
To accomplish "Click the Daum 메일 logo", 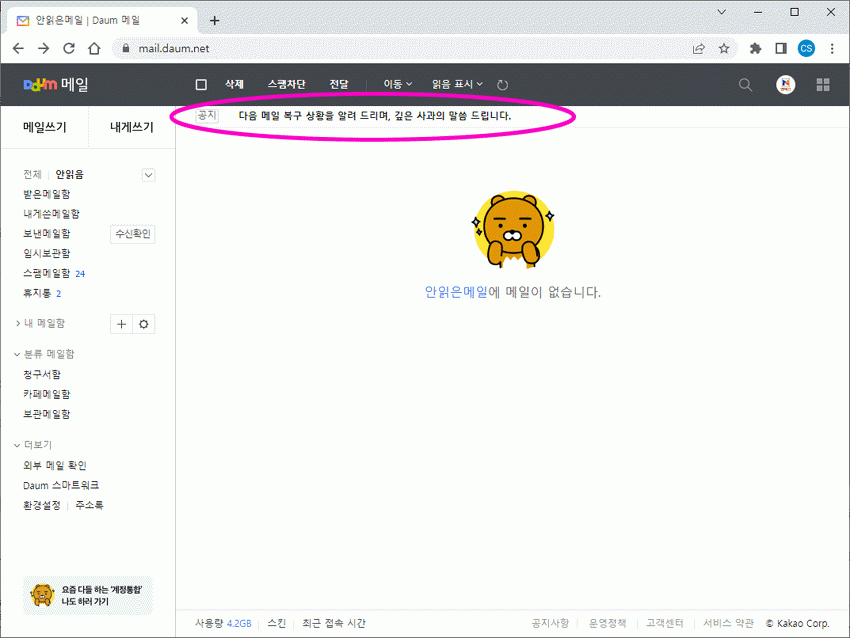I will [x=56, y=85].
